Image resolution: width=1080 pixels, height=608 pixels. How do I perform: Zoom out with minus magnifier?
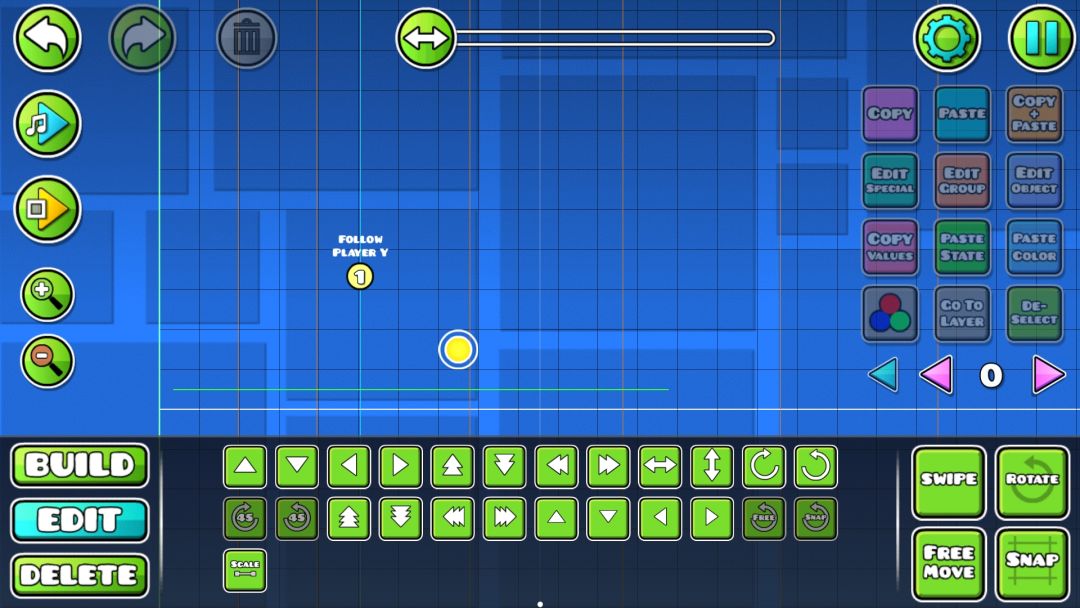(47, 361)
